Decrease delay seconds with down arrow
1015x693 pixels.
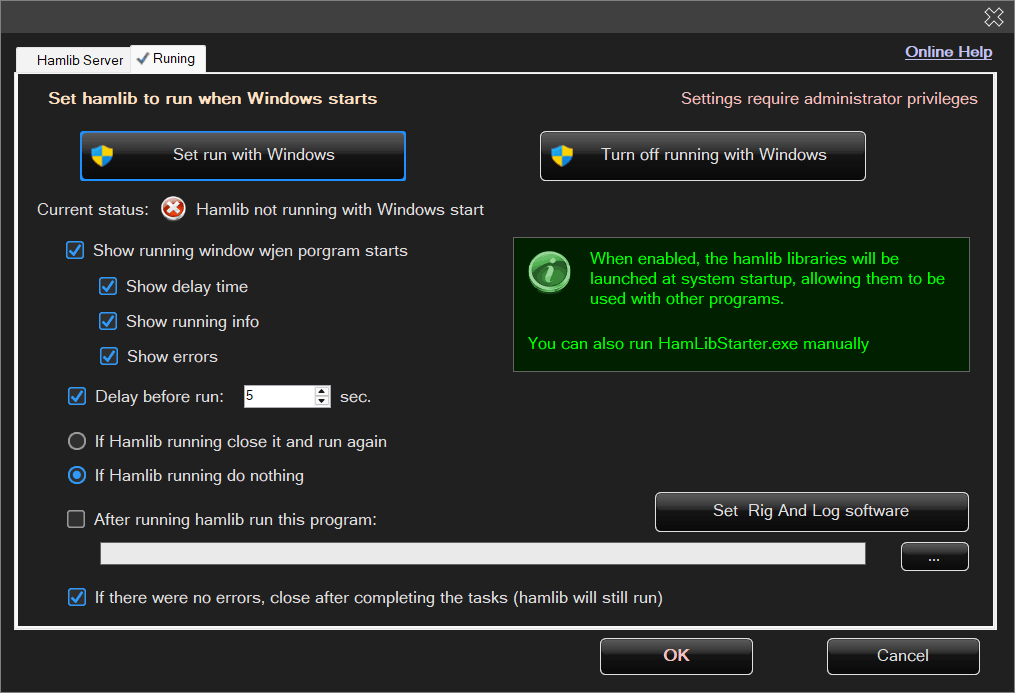click(322, 401)
